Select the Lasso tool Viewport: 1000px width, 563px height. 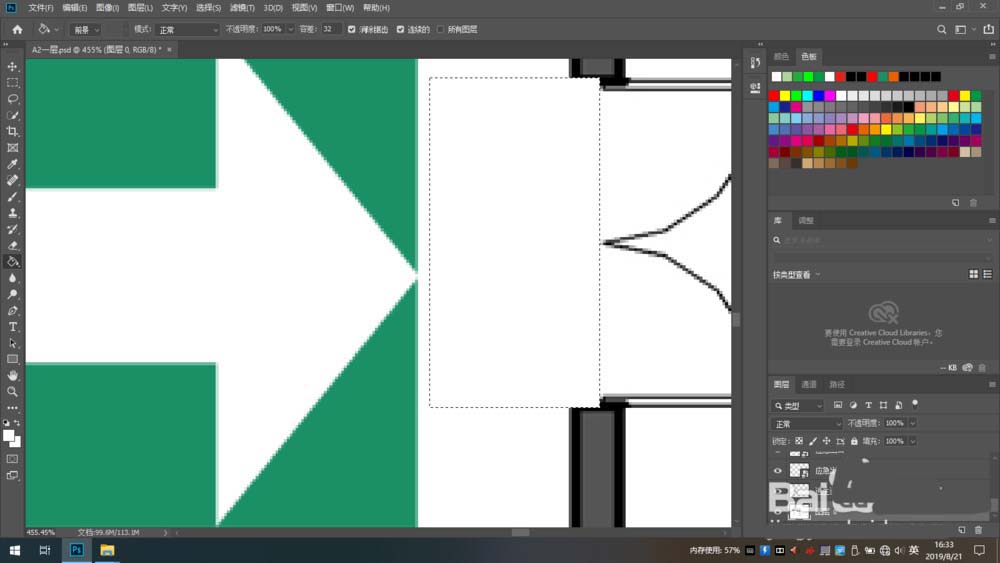(13, 99)
